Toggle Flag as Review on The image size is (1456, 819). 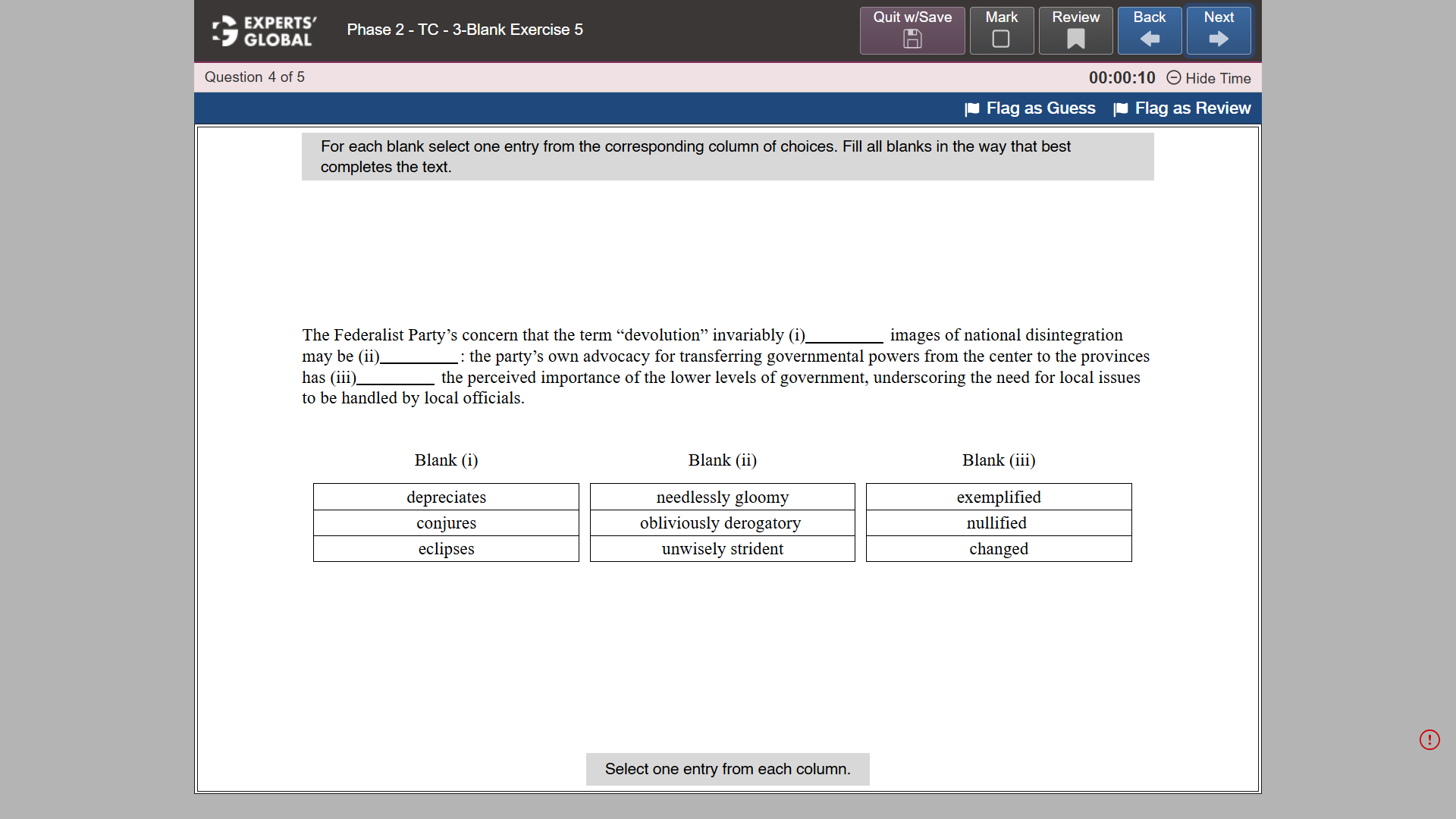point(1193,108)
